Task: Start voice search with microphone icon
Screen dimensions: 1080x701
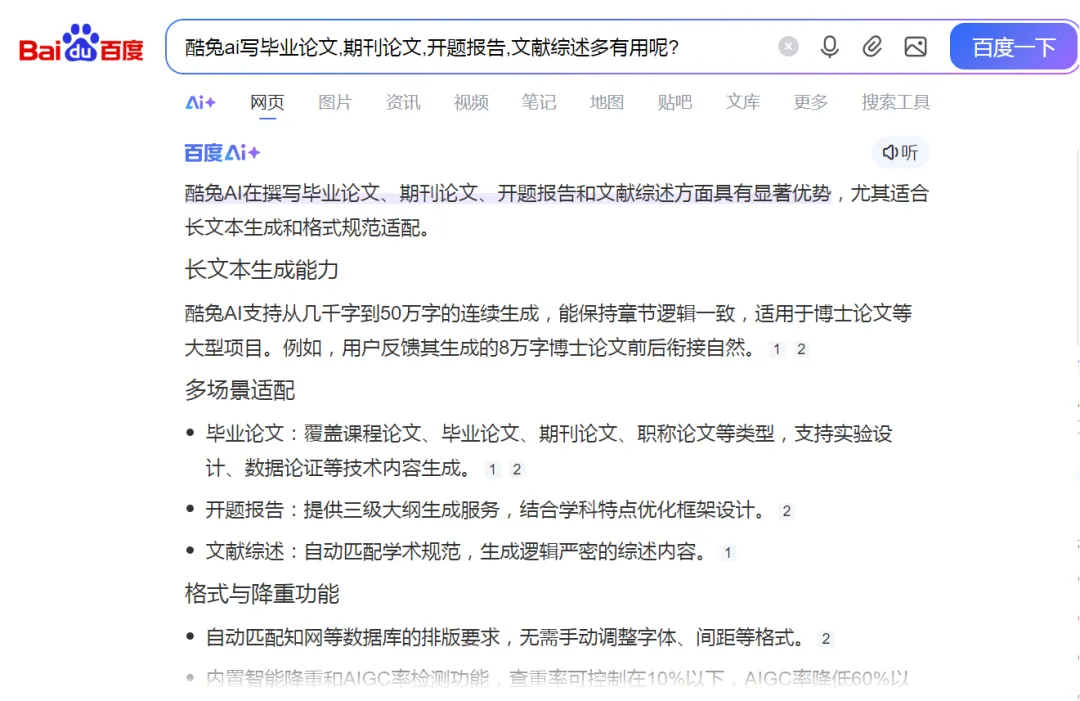Action: coord(829,47)
